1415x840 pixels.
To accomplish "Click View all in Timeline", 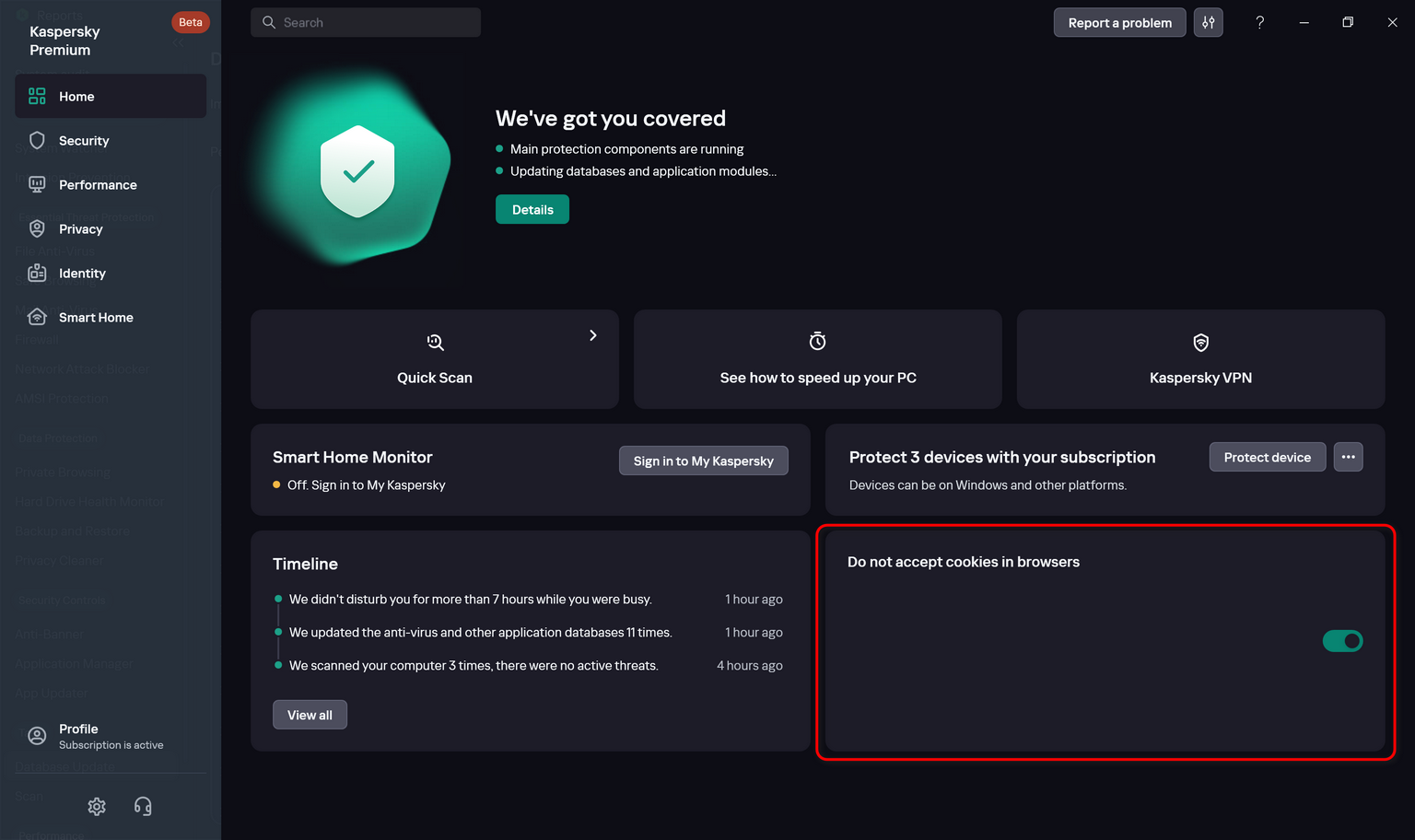I will (x=310, y=715).
